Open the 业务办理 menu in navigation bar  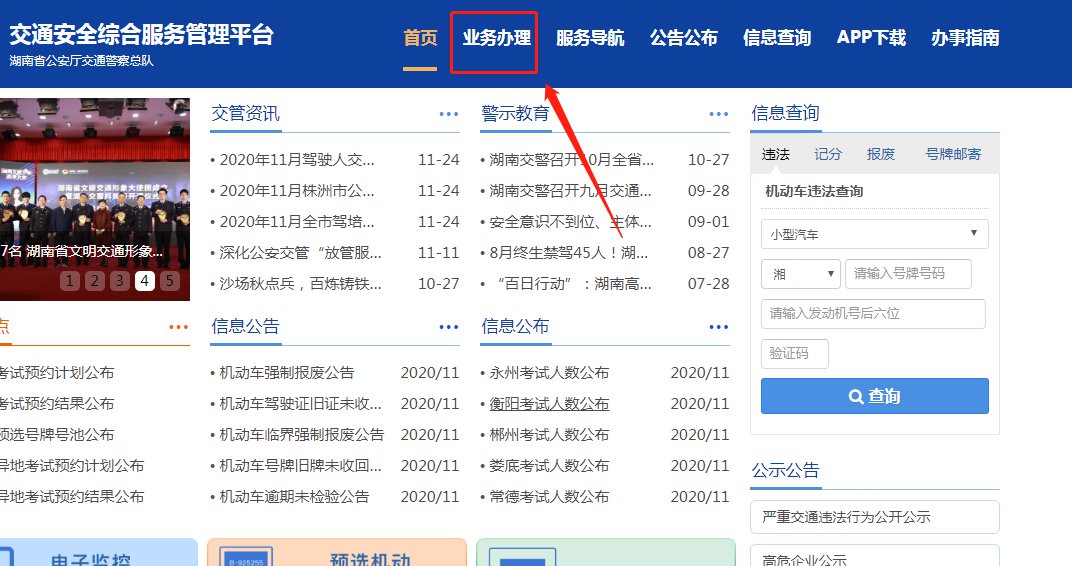pos(496,38)
